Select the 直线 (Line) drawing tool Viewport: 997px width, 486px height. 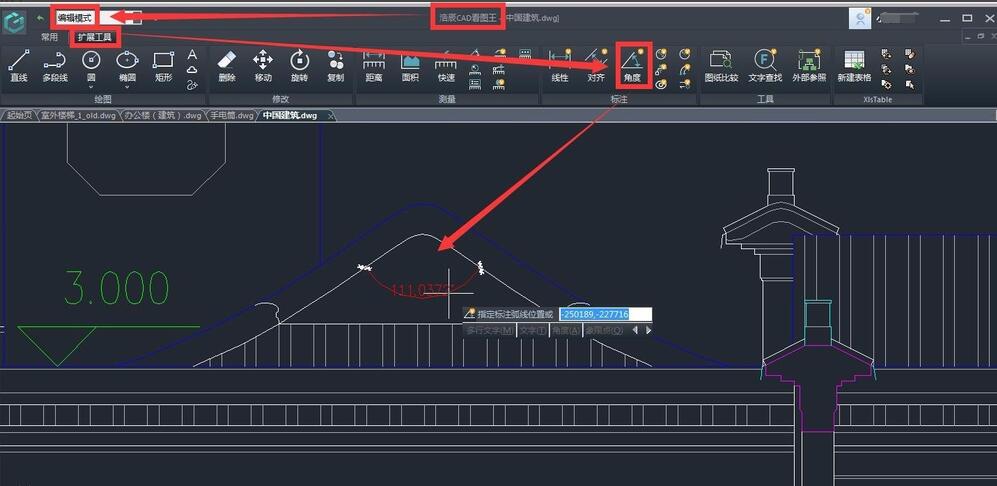tap(18, 65)
